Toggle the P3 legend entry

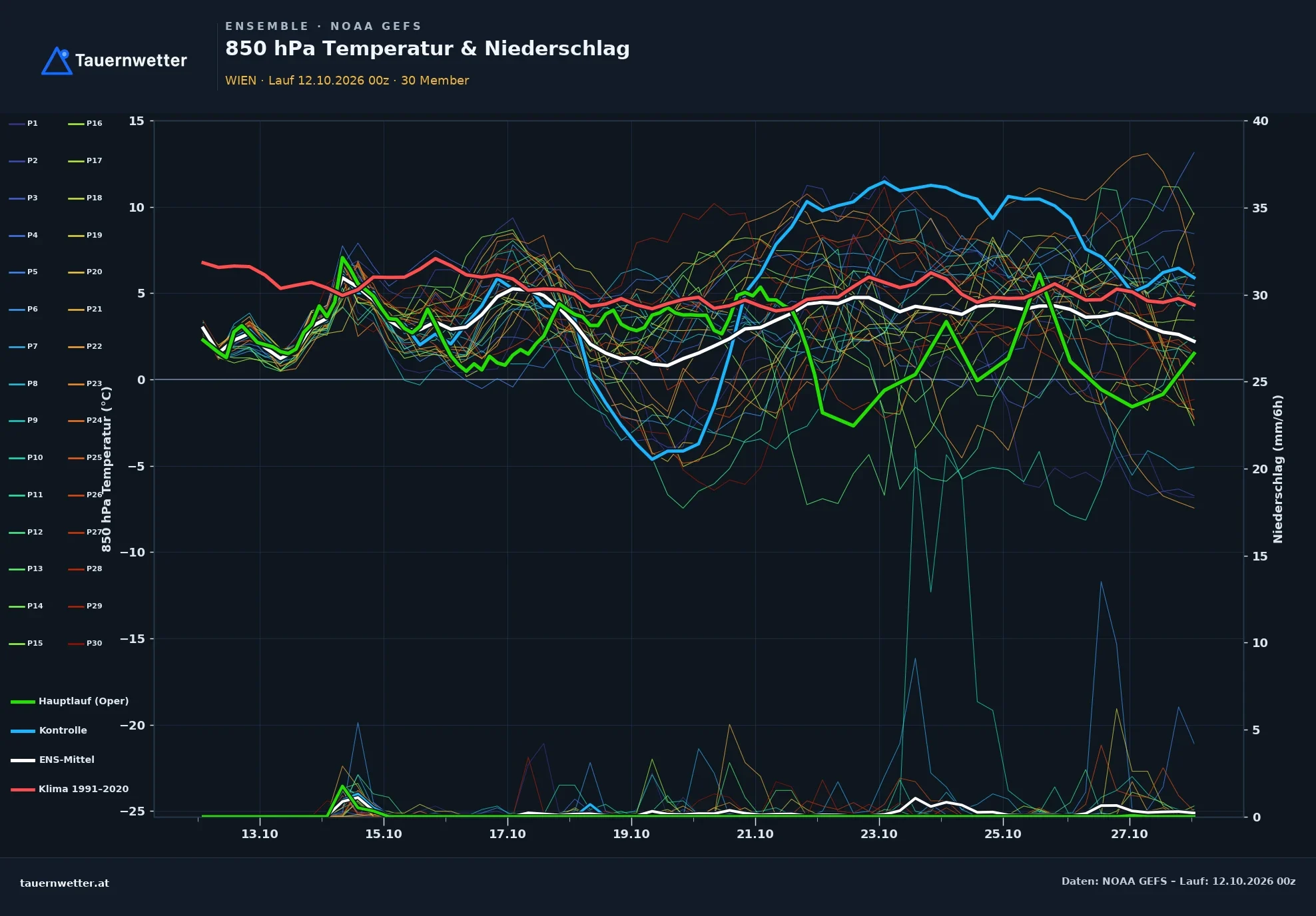pos(24,198)
